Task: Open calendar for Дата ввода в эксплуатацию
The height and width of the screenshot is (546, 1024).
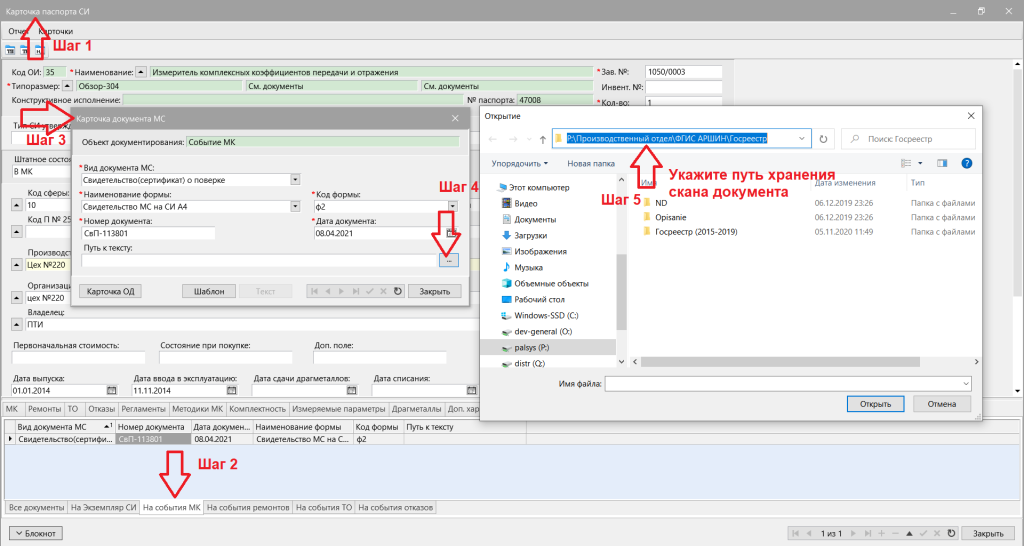Action: coord(232,391)
